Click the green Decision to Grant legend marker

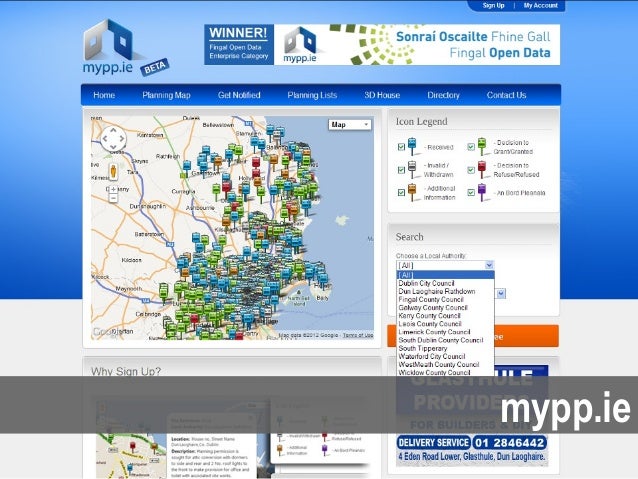pos(482,146)
